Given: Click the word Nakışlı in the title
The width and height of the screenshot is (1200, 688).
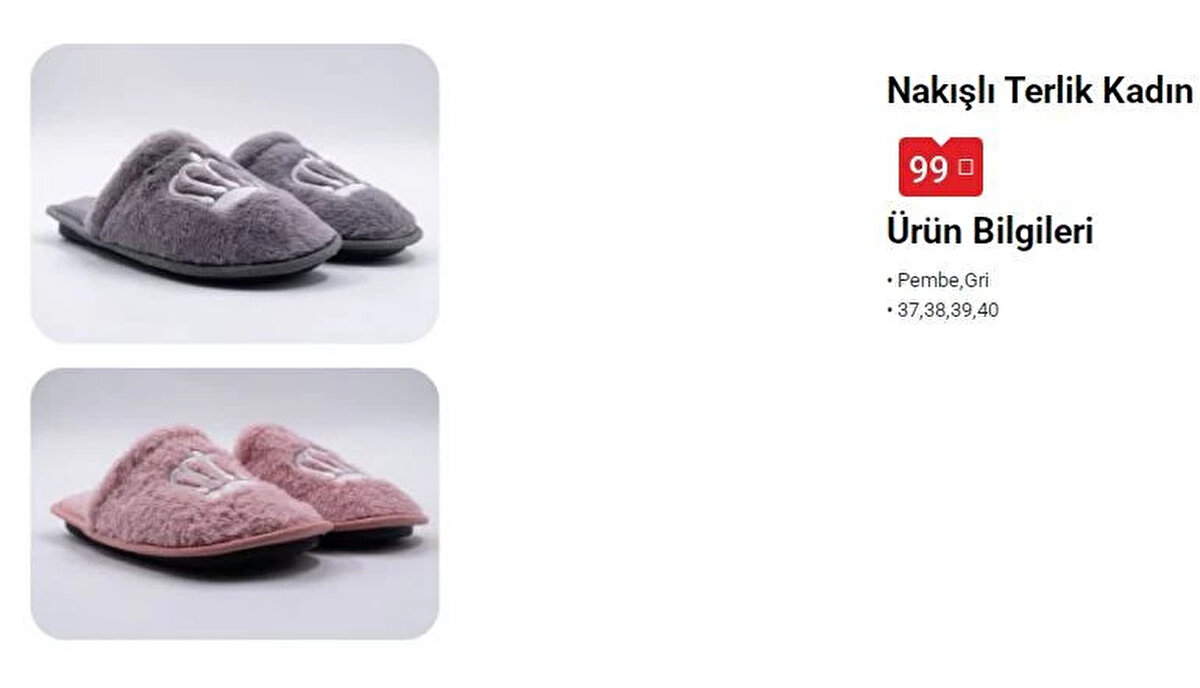Looking at the screenshot, I should [940, 91].
